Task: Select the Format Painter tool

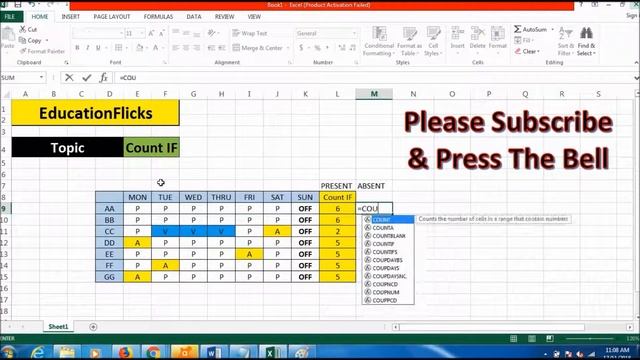Action: tap(42, 51)
